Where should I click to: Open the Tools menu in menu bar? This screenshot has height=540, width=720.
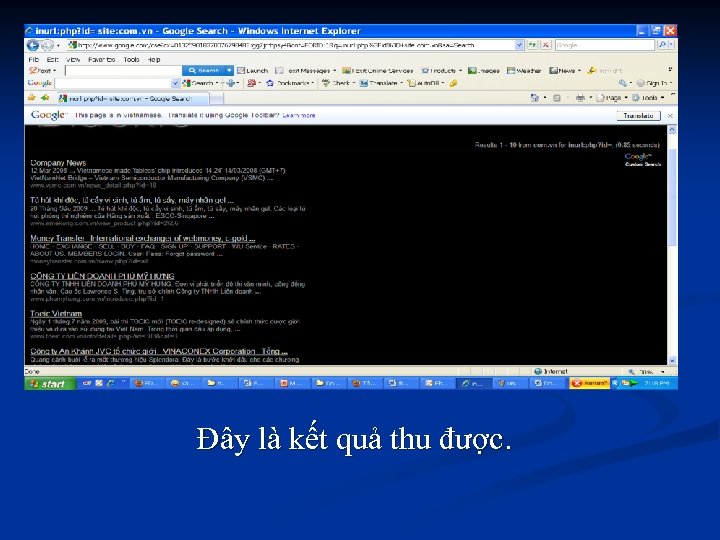[x=131, y=59]
